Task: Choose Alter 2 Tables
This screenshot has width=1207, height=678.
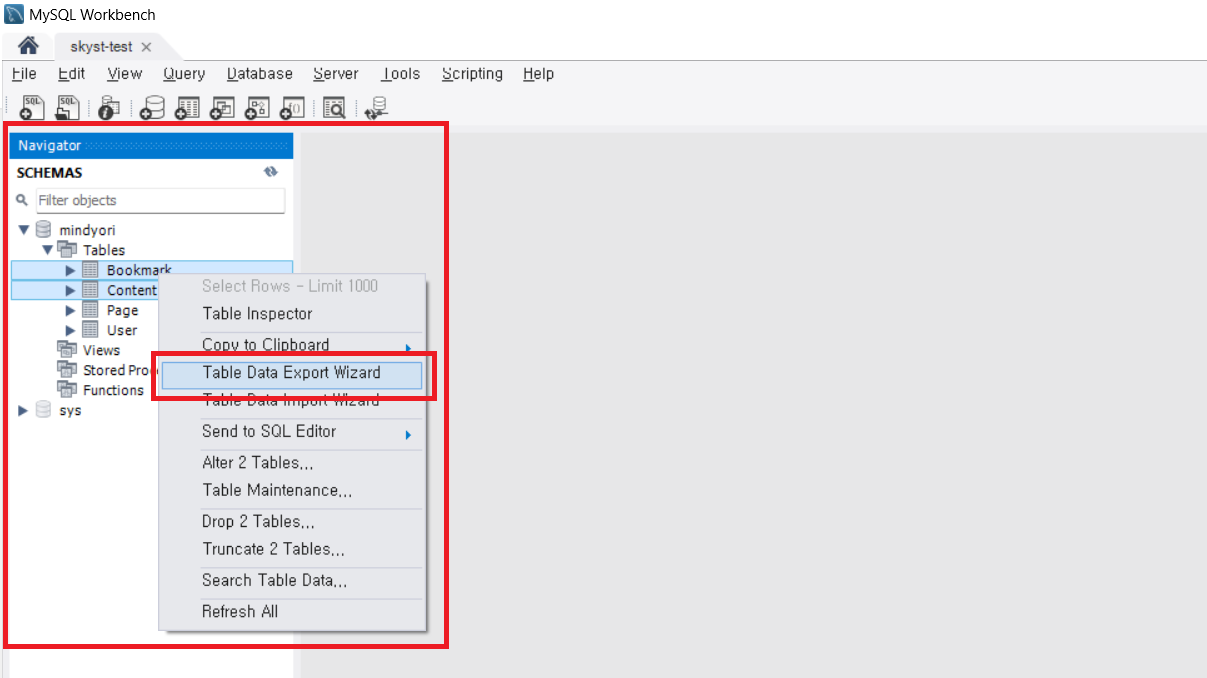Action: click(258, 462)
